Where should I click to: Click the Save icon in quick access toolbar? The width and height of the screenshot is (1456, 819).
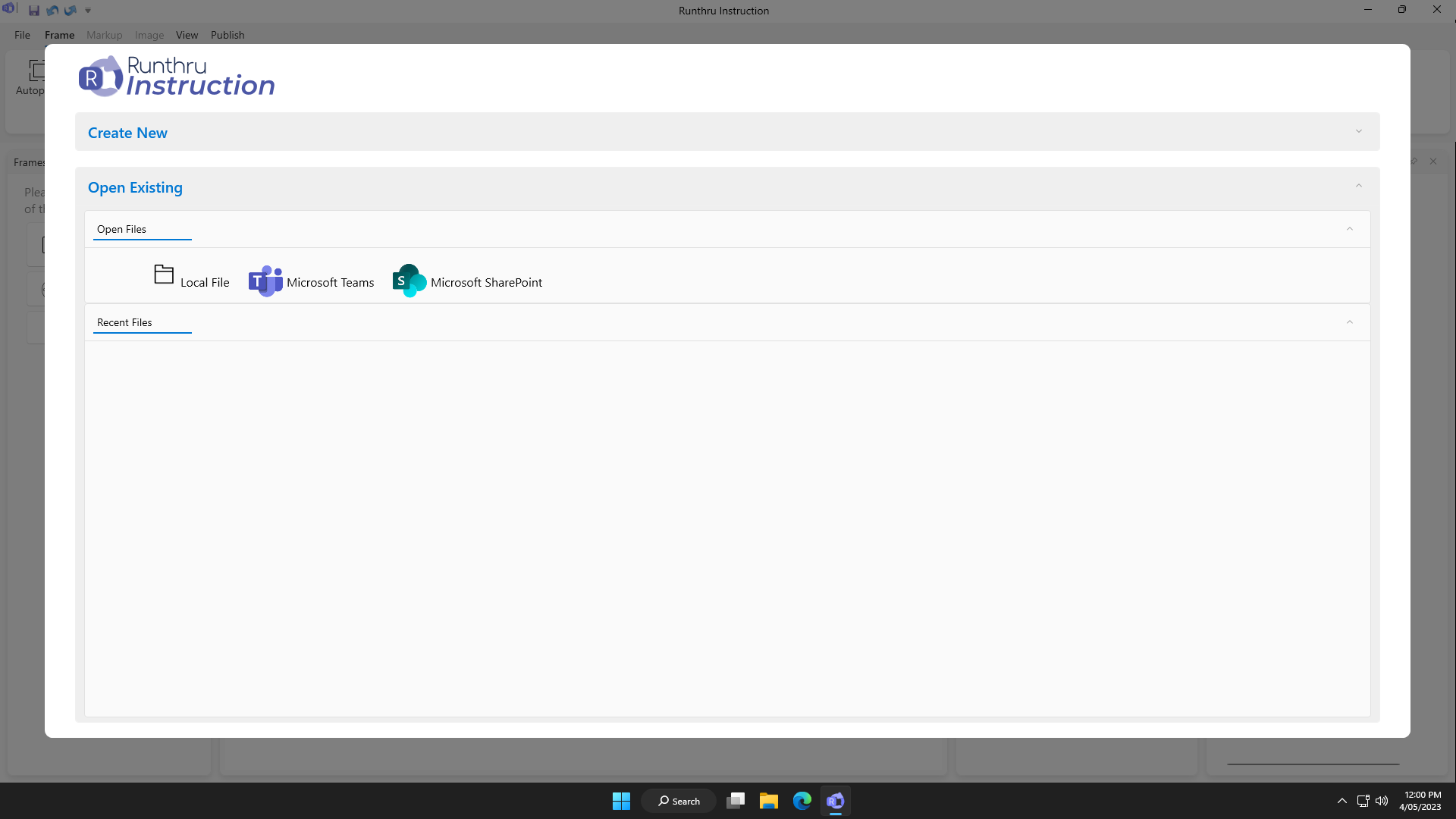tap(34, 11)
